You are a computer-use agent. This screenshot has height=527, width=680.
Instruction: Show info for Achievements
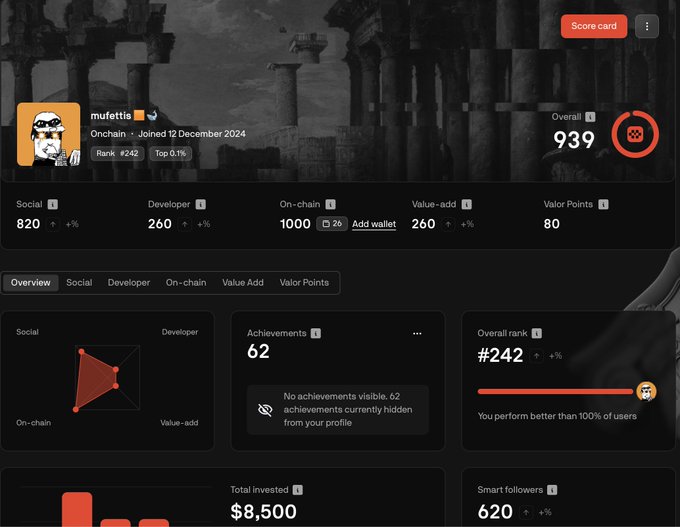[316, 333]
